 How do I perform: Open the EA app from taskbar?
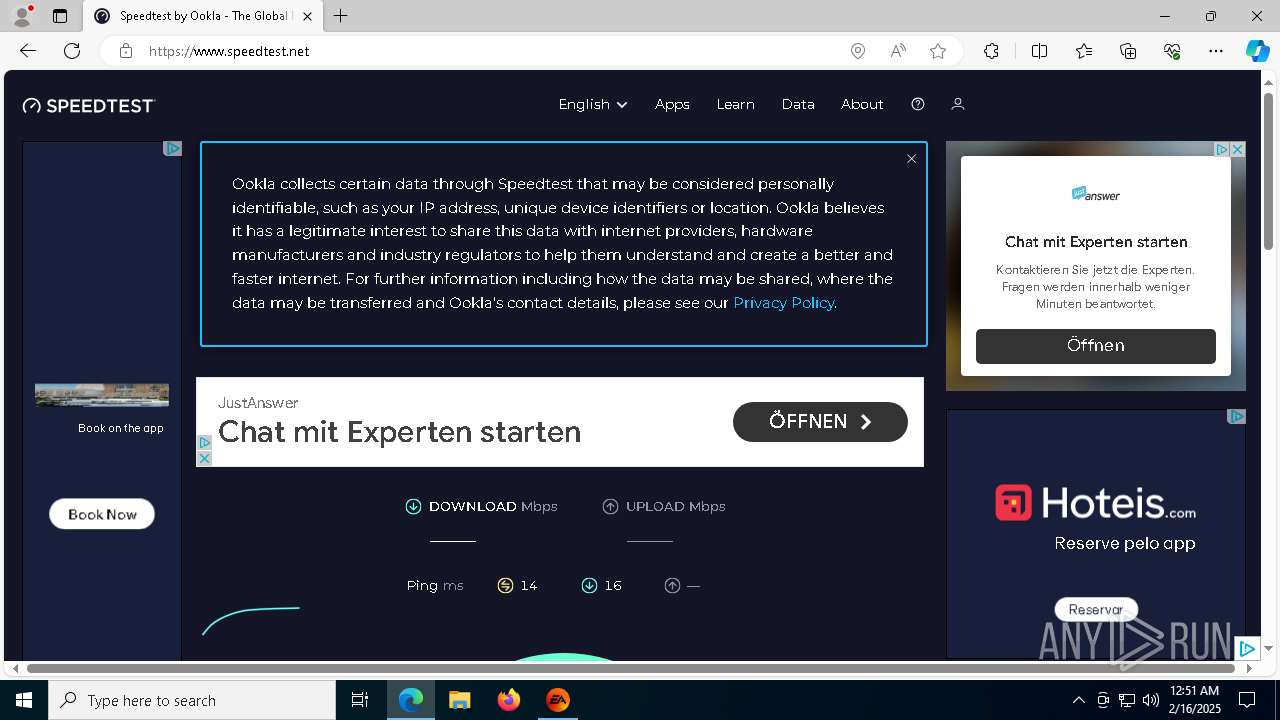point(558,700)
